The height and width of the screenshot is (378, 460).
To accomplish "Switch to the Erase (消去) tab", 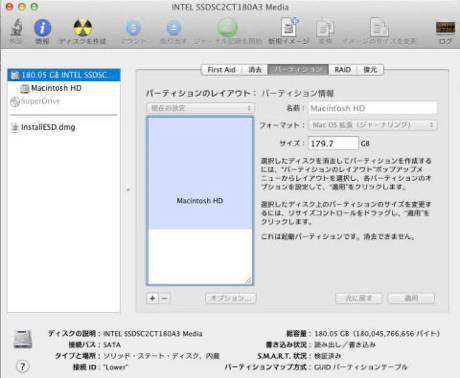I will click(255, 70).
